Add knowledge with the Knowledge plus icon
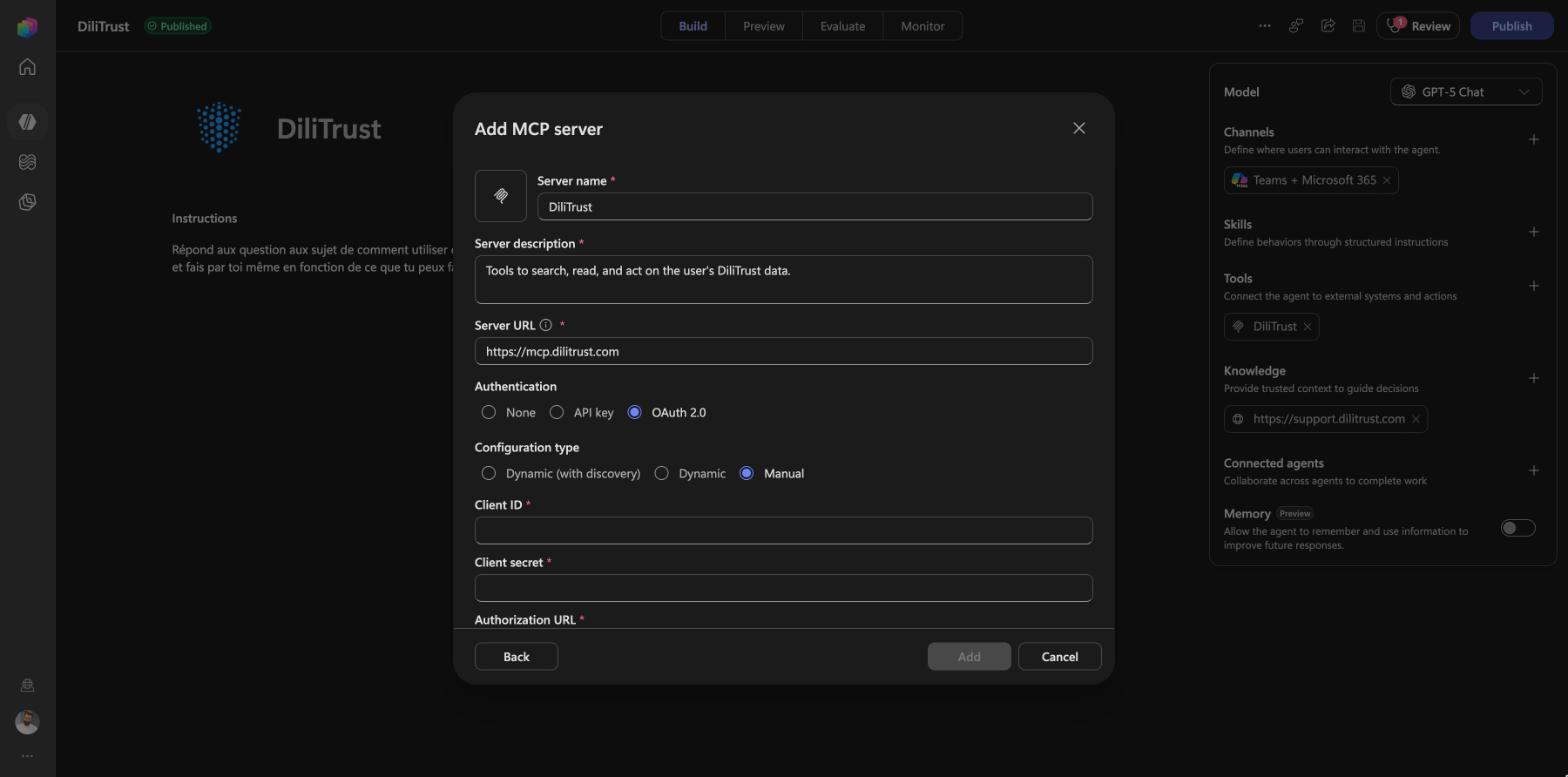Viewport: 1568px width, 777px height. click(x=1534, y=378)
